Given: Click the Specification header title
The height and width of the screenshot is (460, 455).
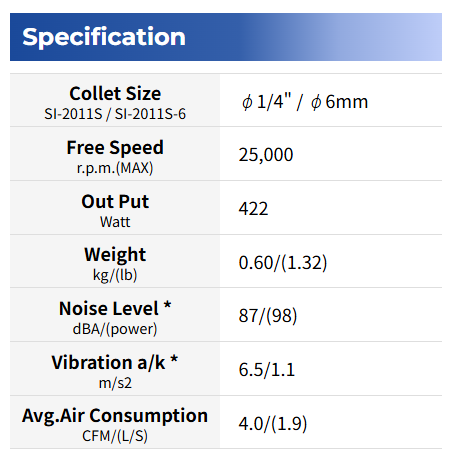Looking at the screenshot, I should [x=104, y=37].
